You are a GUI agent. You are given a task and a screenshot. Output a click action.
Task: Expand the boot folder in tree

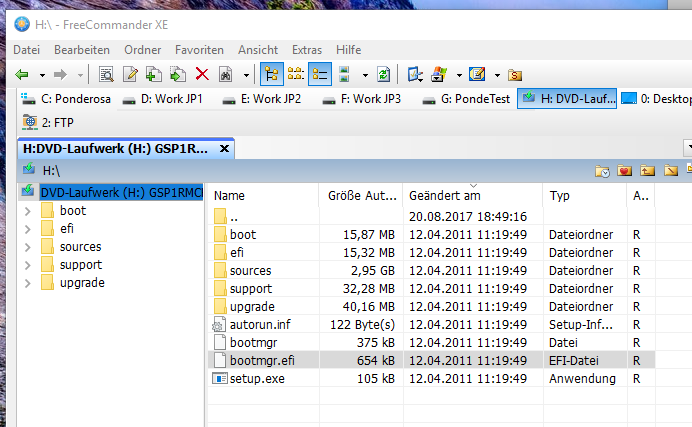tap(27, 211)
